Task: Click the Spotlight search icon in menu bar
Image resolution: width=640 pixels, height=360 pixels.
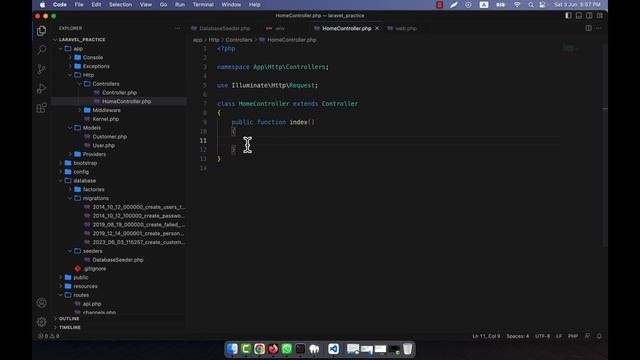Action: pos(530,5)
